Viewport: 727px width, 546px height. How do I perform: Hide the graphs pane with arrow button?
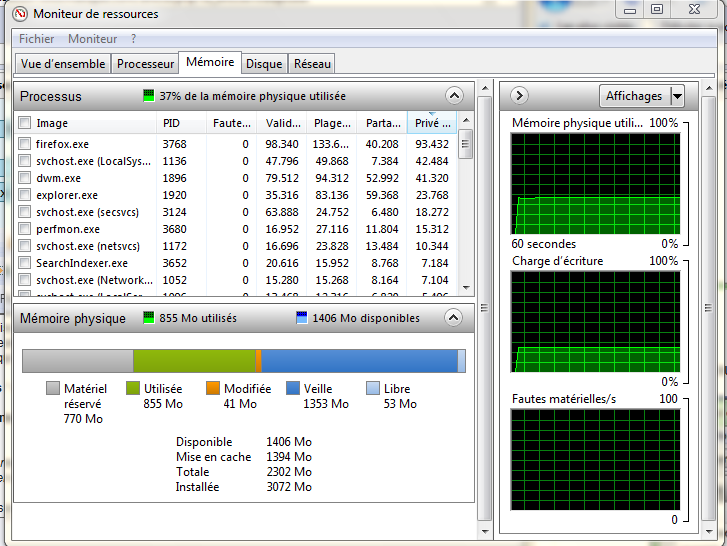click(x=519, y=95)
